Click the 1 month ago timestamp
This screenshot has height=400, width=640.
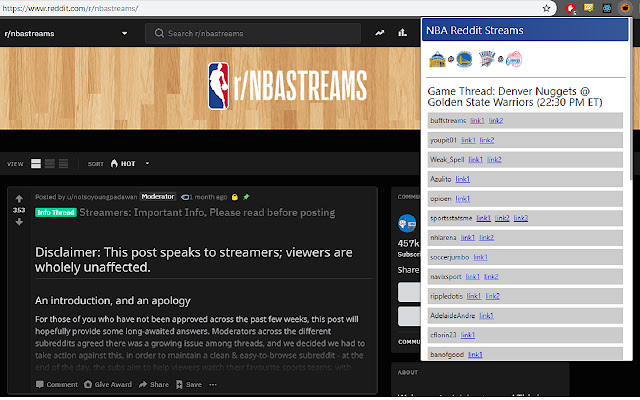point(208,197)
